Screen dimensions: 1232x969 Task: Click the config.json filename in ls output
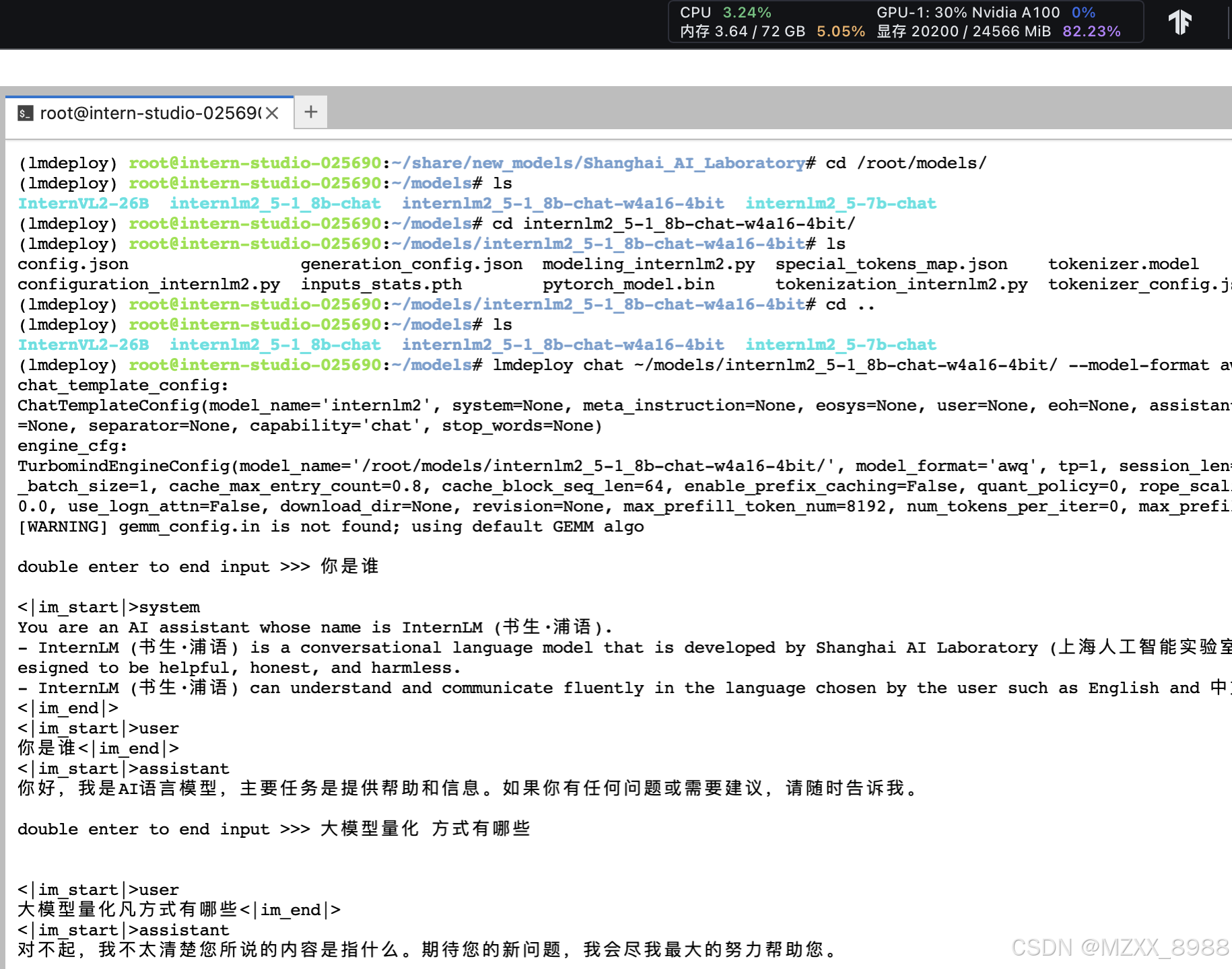(x=73, y=264)
